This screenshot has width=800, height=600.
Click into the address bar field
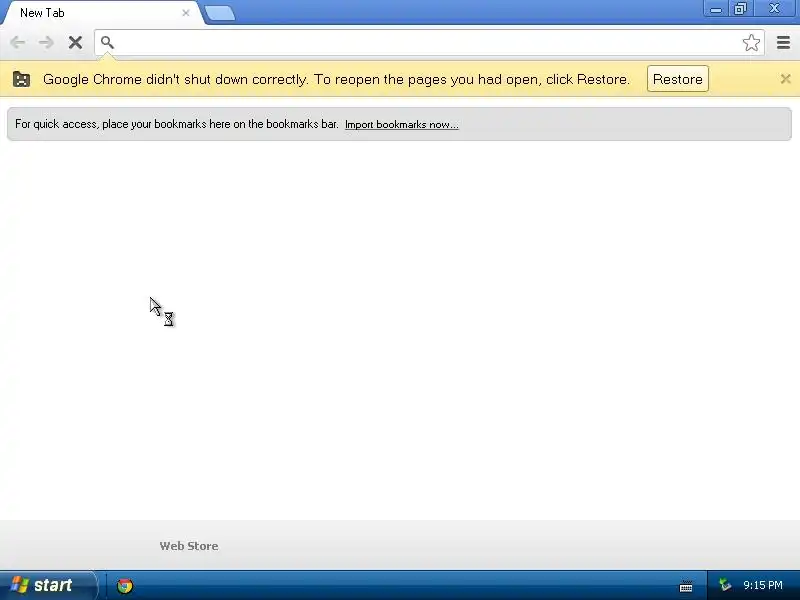[429, 42]
